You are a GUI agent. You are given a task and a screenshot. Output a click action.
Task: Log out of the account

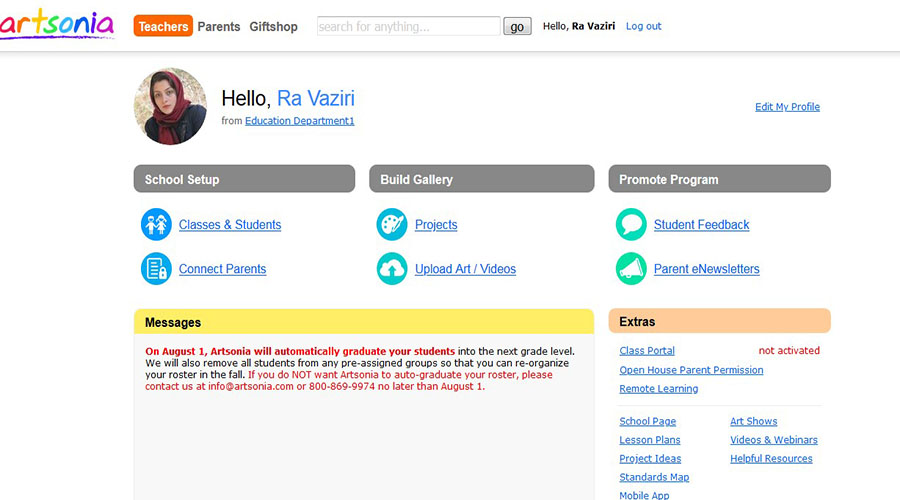(643, 27)
